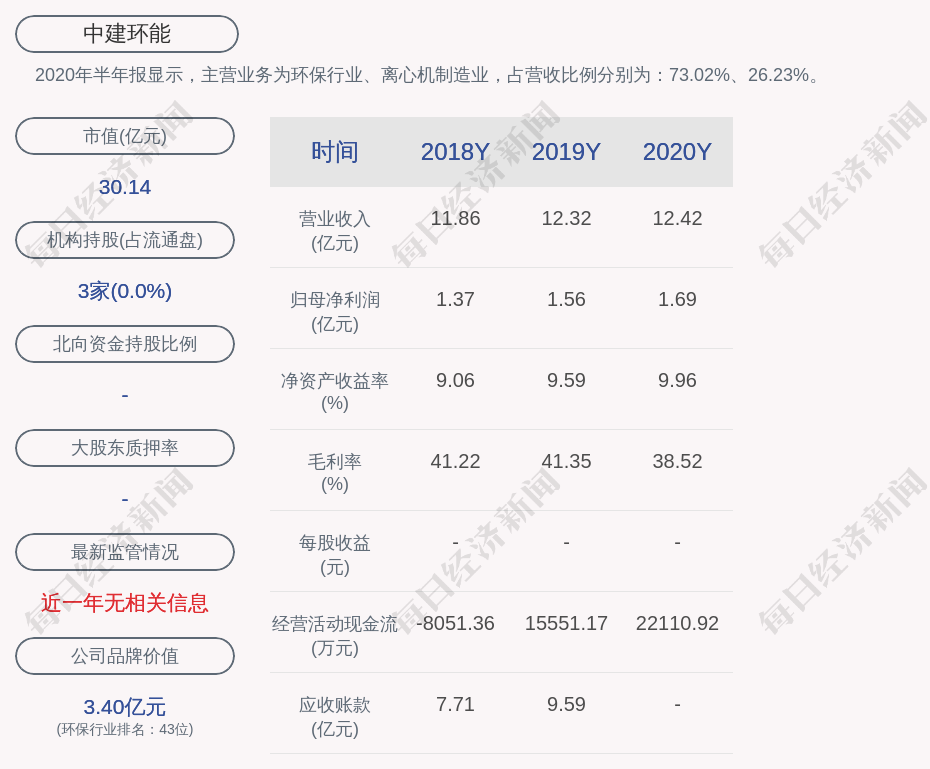This screenshot has height=769, width=930.
Task: Click the 归母净利润 (亿元) row label
Action: tap(335, 312)
